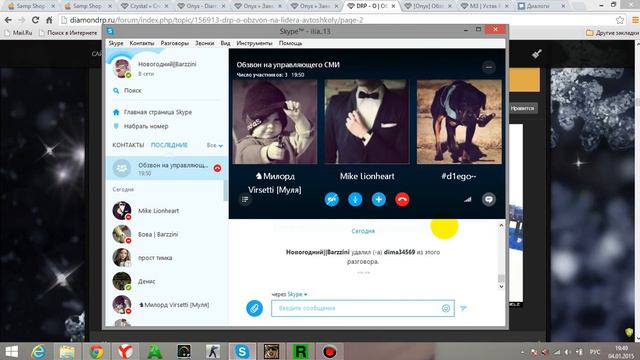The height and width of the screenshot is (360, 640).
Task: Collapse the call panel with the minus button
Action: click(x=489, y=67)
